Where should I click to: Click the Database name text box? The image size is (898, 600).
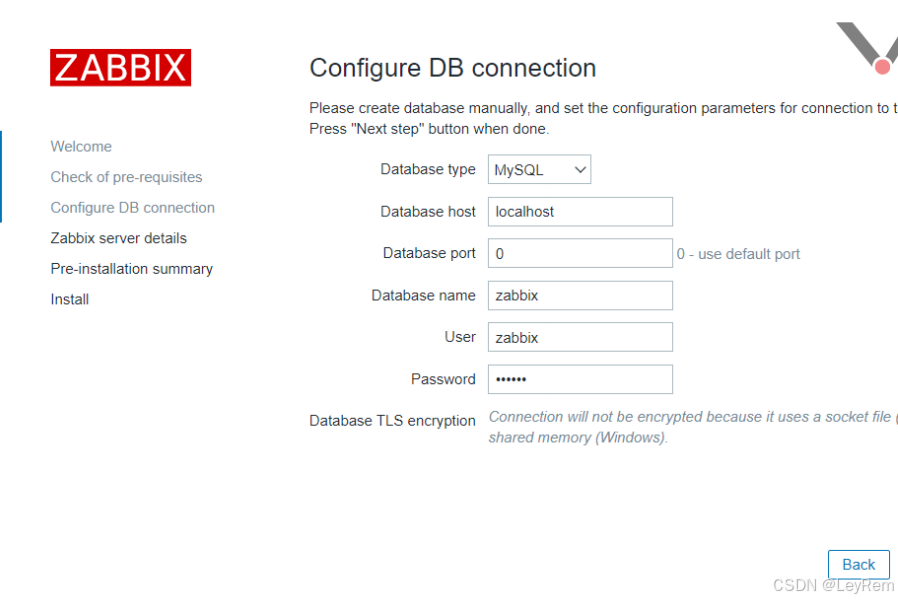coord(580,295)
